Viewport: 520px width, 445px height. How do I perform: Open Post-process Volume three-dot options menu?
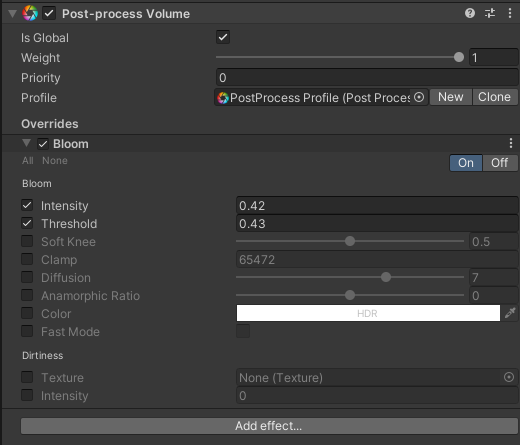(x=510, y=13)
